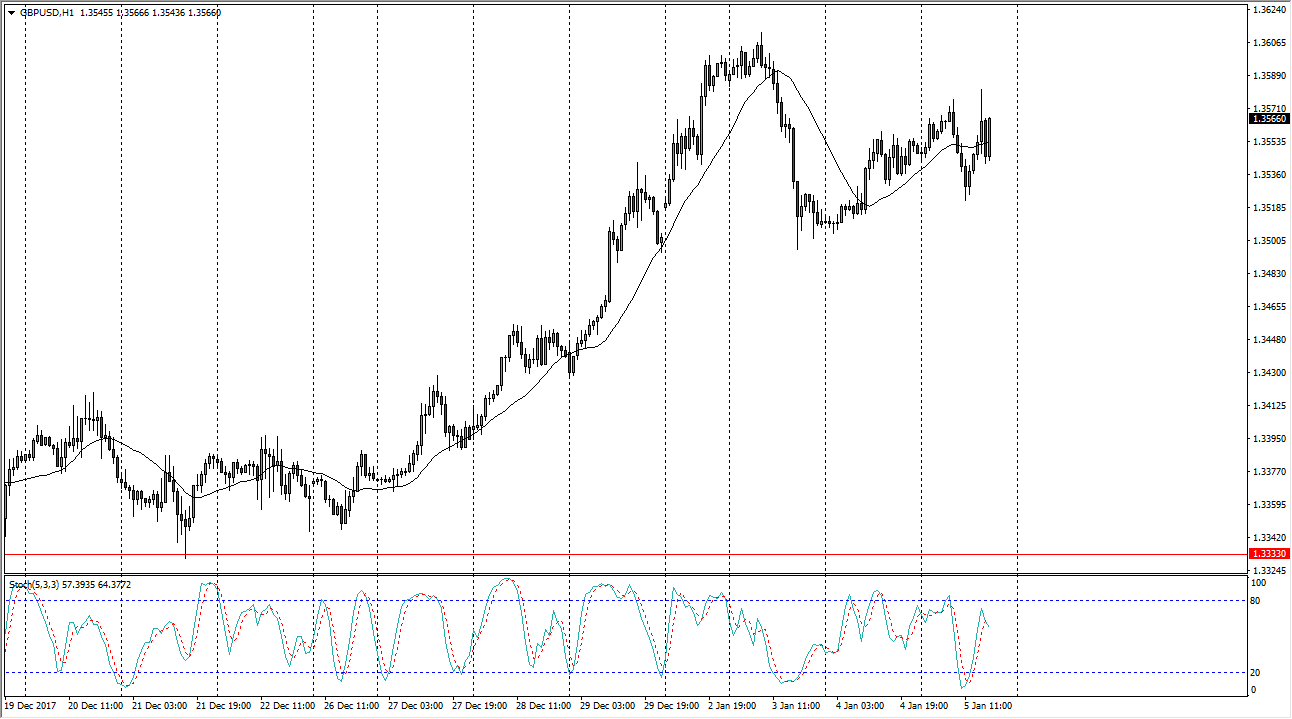Click the red 1.33330 price label

tap(1269, 554)
